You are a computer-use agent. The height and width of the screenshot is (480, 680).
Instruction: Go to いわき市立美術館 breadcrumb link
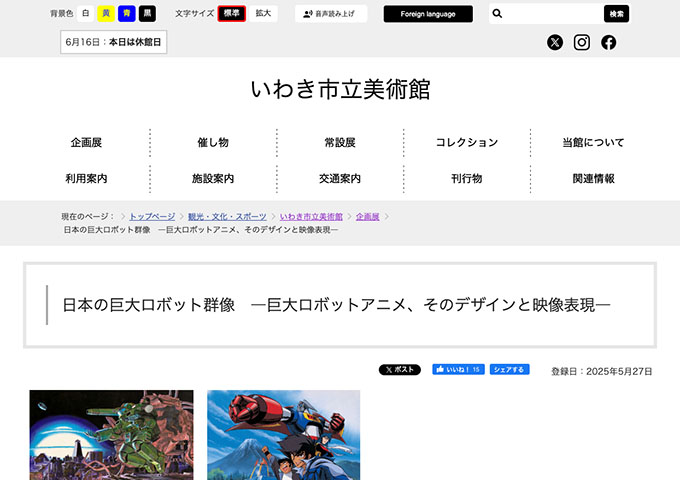point(311,216)
